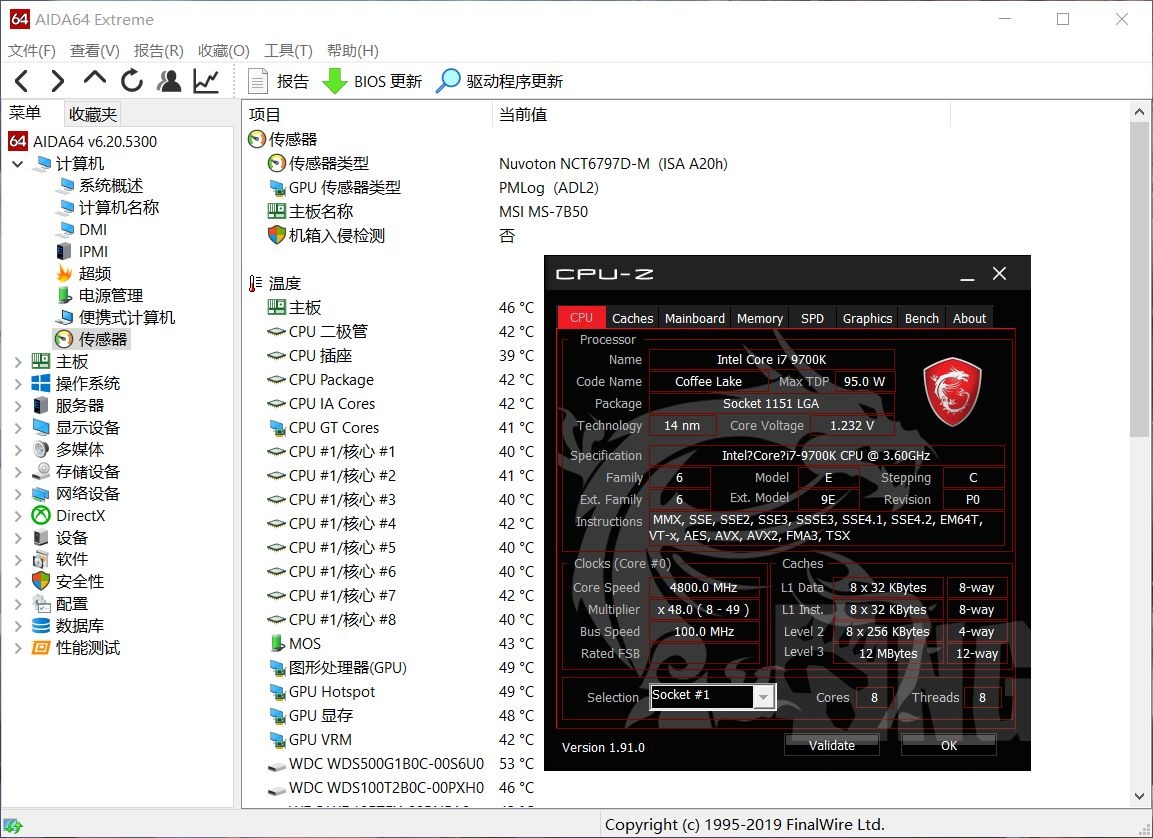Collapse the 计算机 tree node
Viewport: 1153px width, 838px height.
click(17, 163)
